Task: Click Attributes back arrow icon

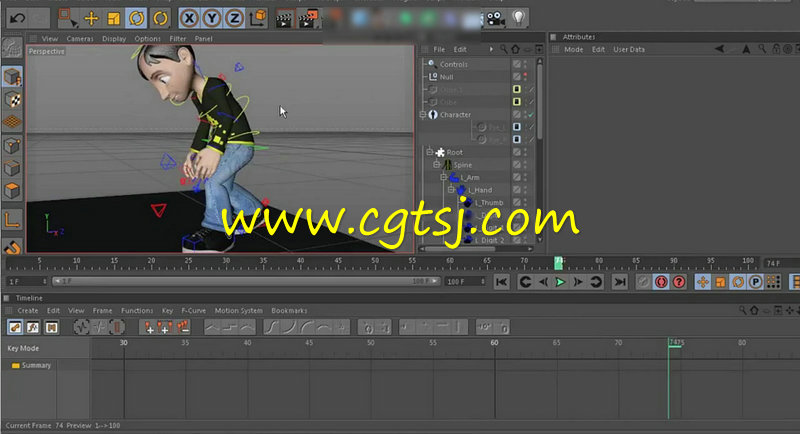Action: tap(719, 49)
